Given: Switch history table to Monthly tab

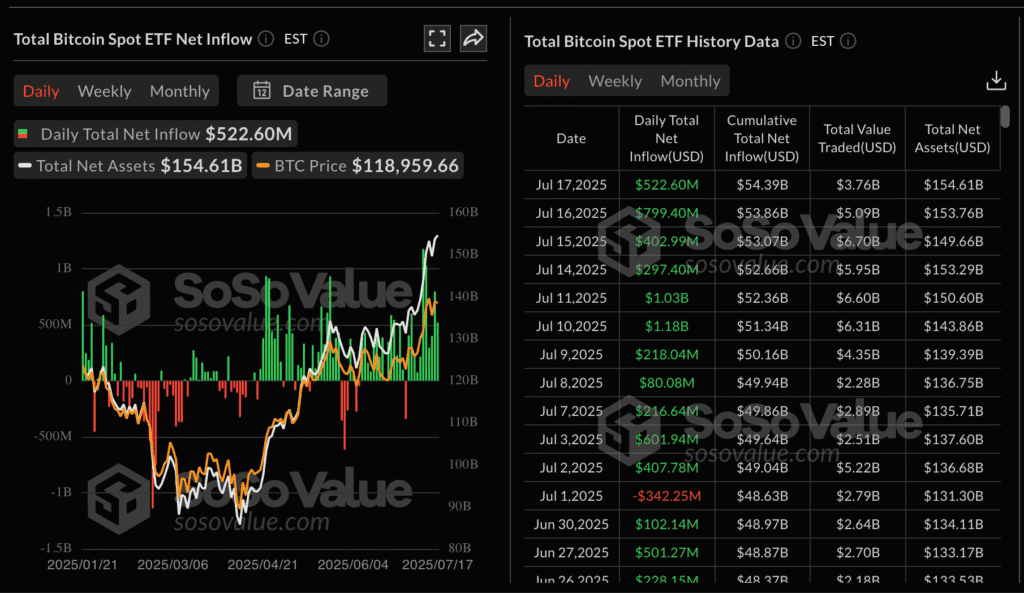Looking at the screenshot, I should click(690, 81).
